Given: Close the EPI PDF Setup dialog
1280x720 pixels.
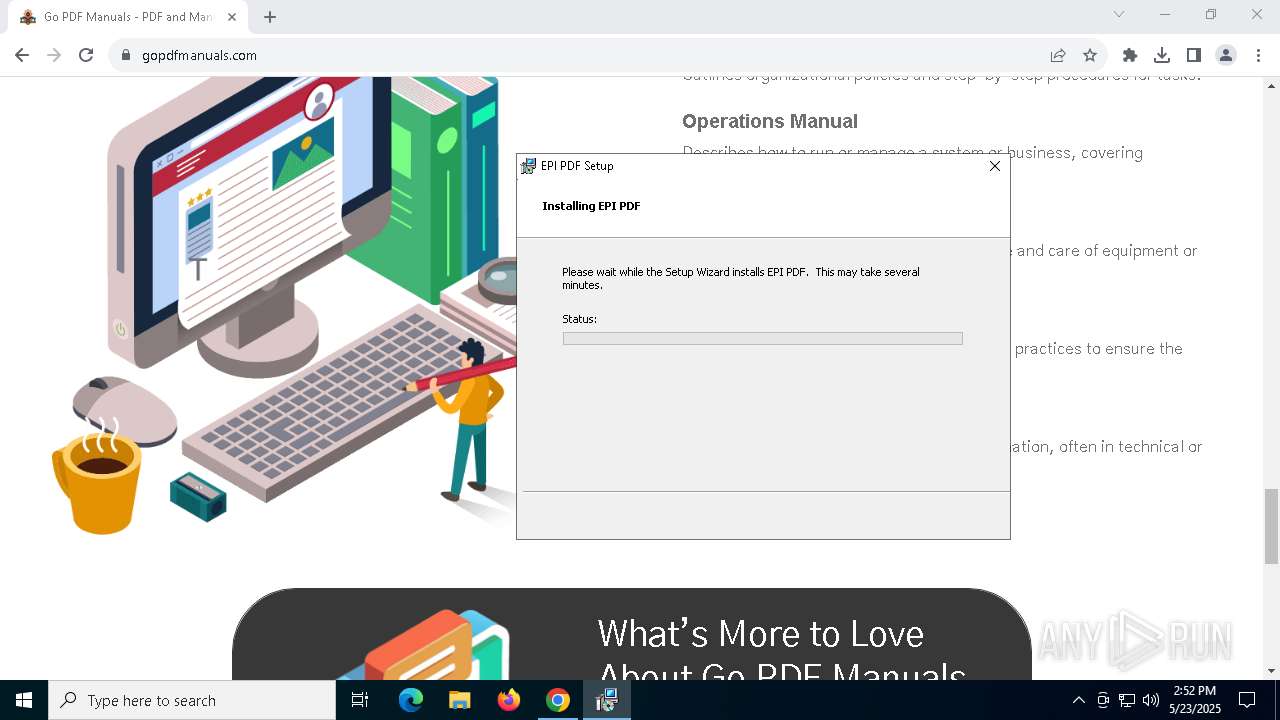Looking at the screenshot, I should point(995,166).
